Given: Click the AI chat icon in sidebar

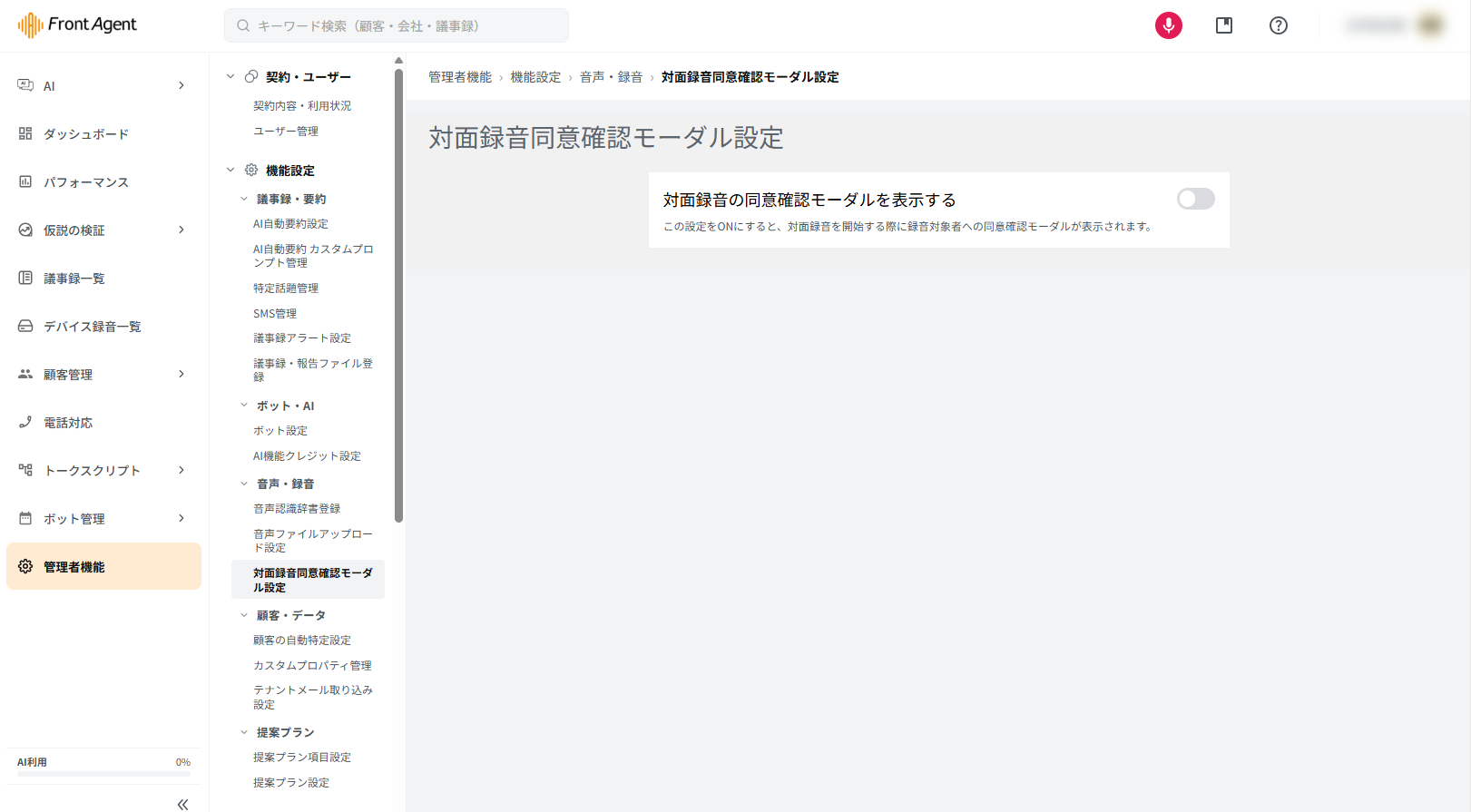Looking at the screenshot, I should [x=25, y=85].
